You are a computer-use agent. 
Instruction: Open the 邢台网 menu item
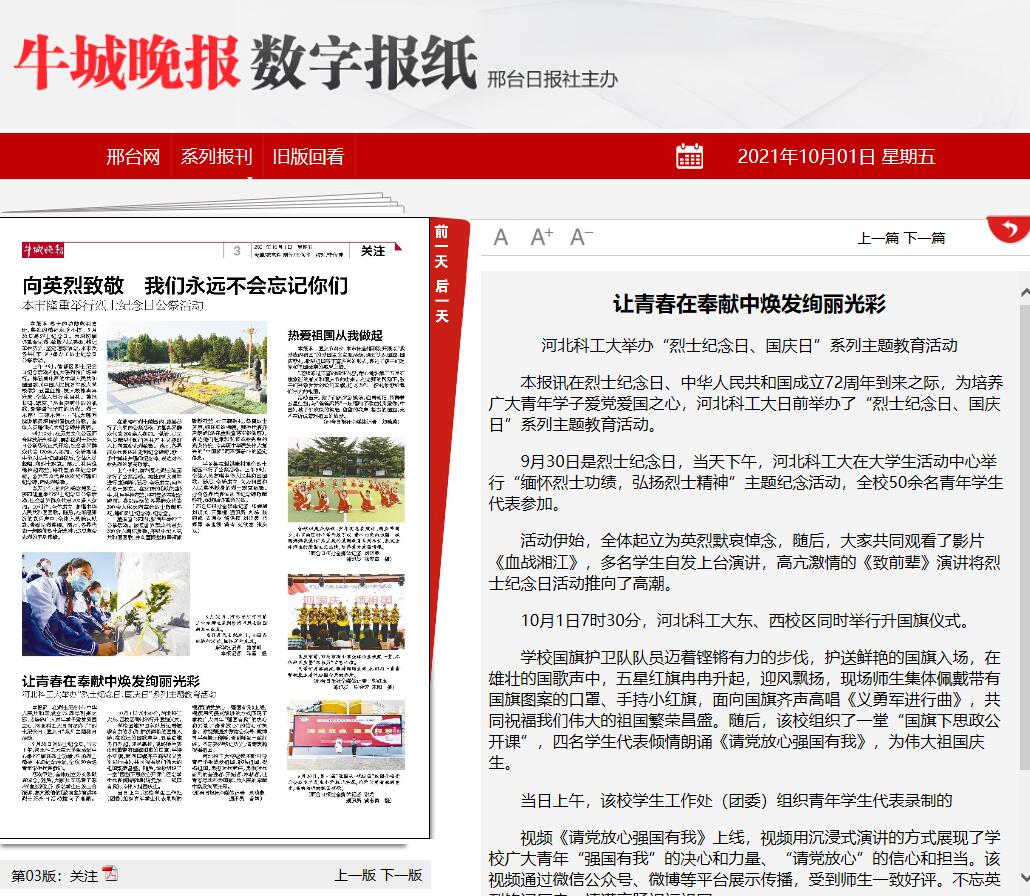[133, 157]
